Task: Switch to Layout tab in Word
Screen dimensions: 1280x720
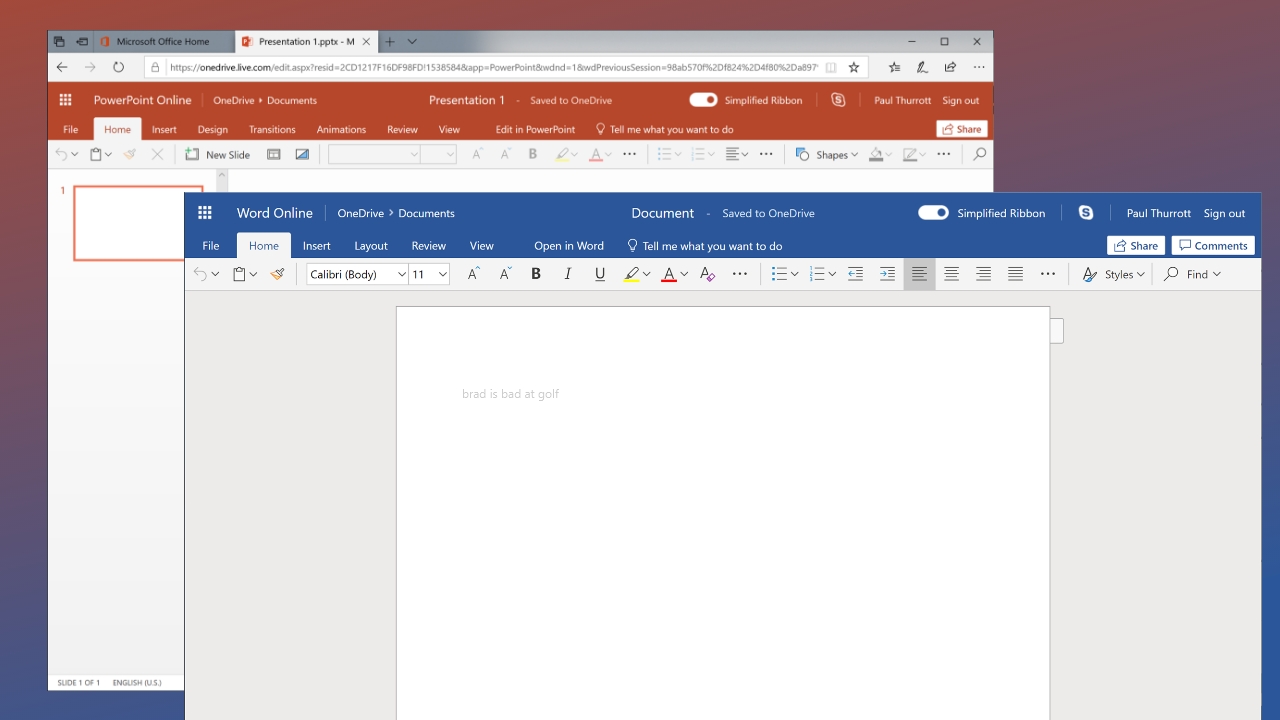Action: (x=371, y=246)
